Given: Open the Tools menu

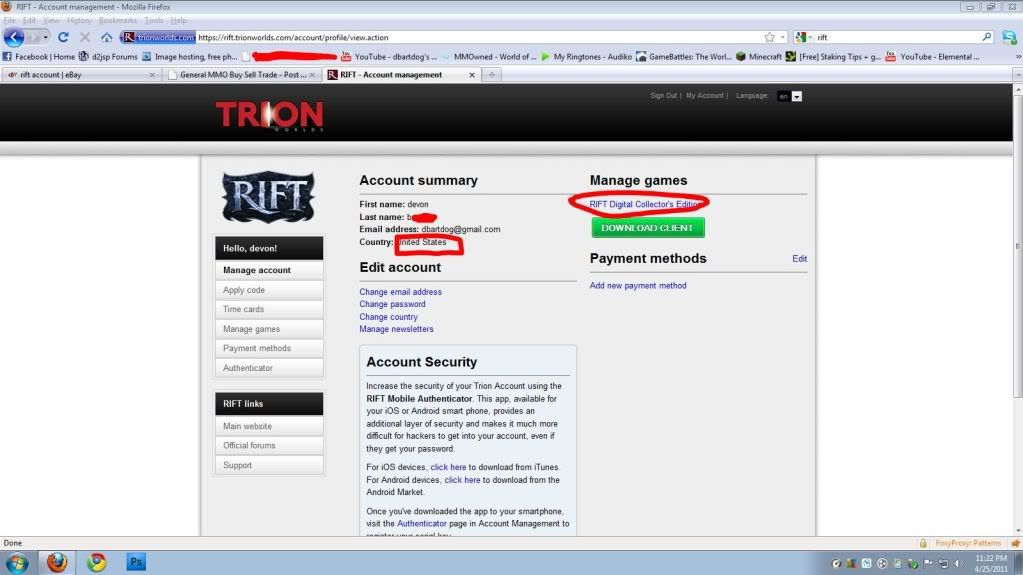Looking at the screenshot, I should 154,20.
